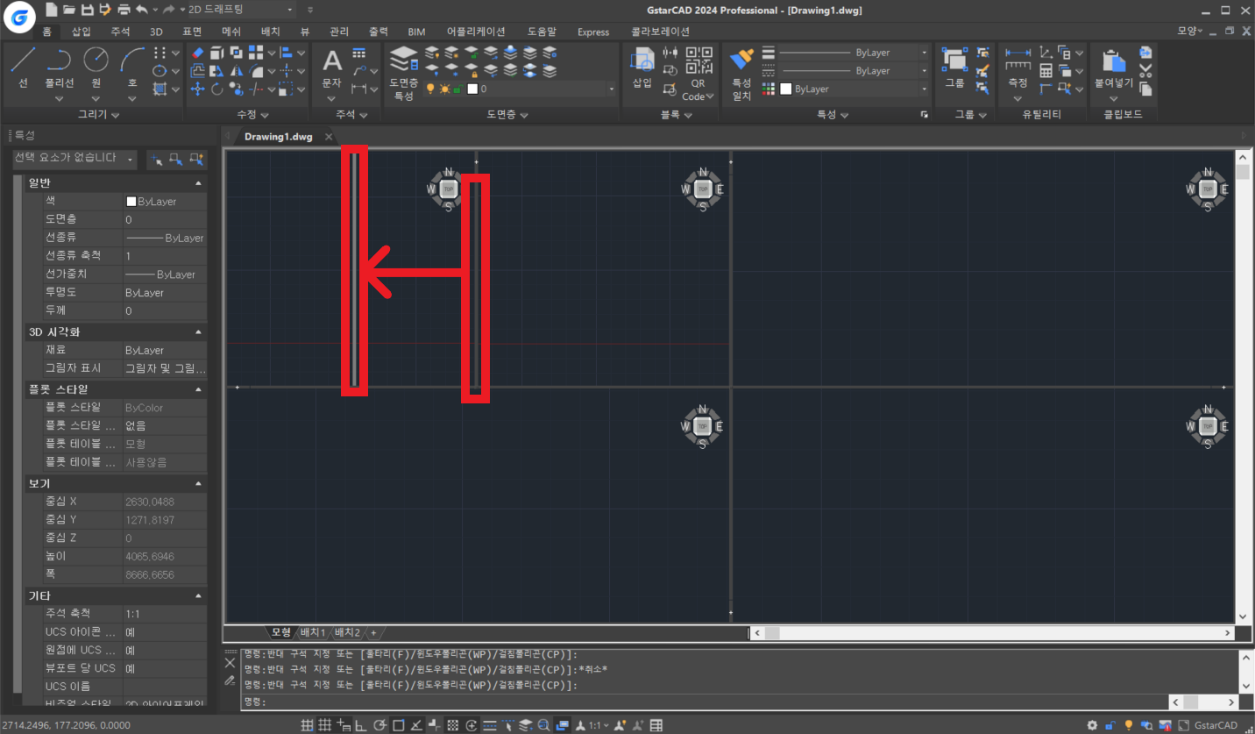1255x734 pixels.
Task: Click the Open folder icon in quick access
Action: click(69, 9)
